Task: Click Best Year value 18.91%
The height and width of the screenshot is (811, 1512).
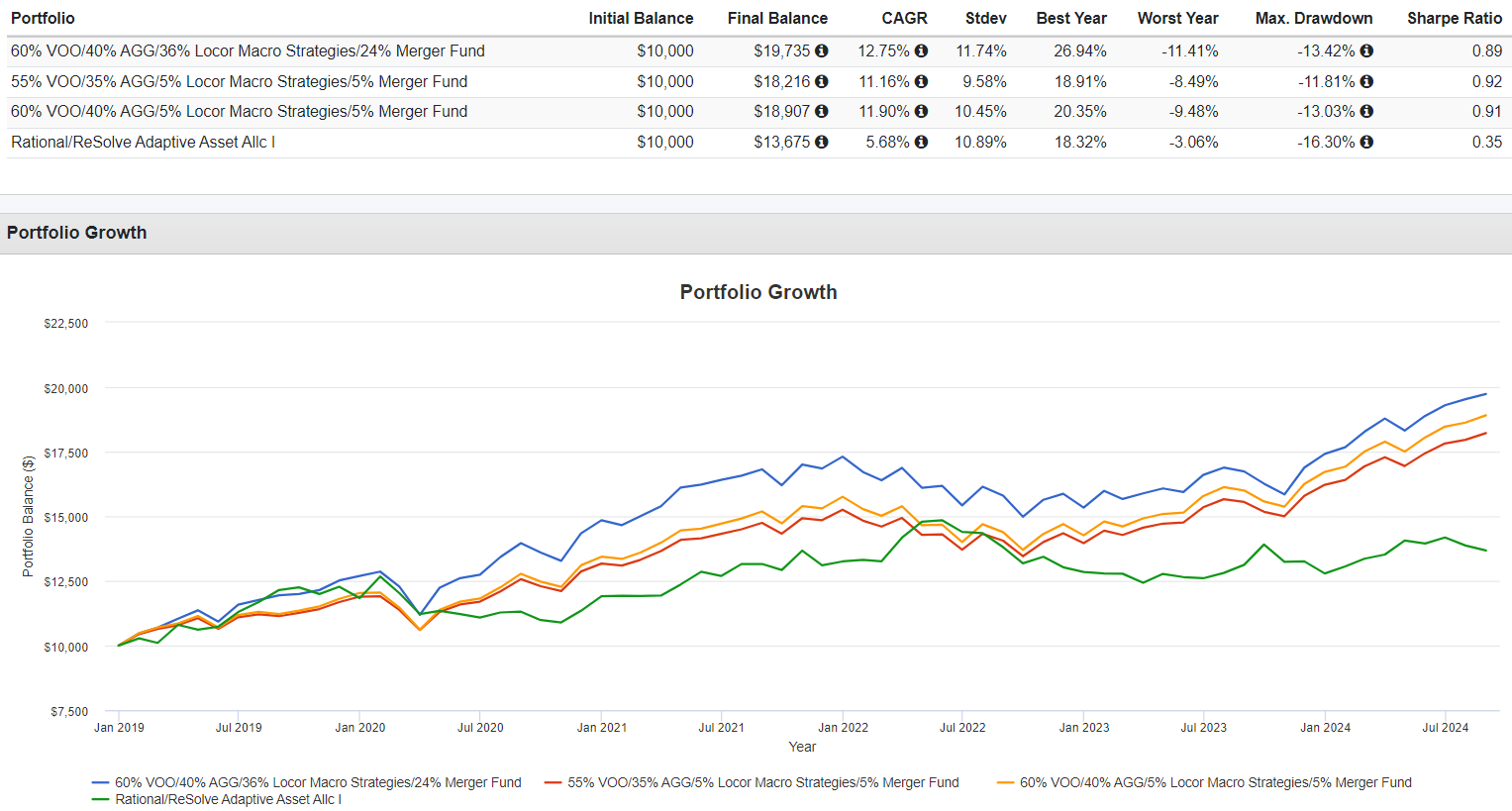Action: [x=1080, y=81]
